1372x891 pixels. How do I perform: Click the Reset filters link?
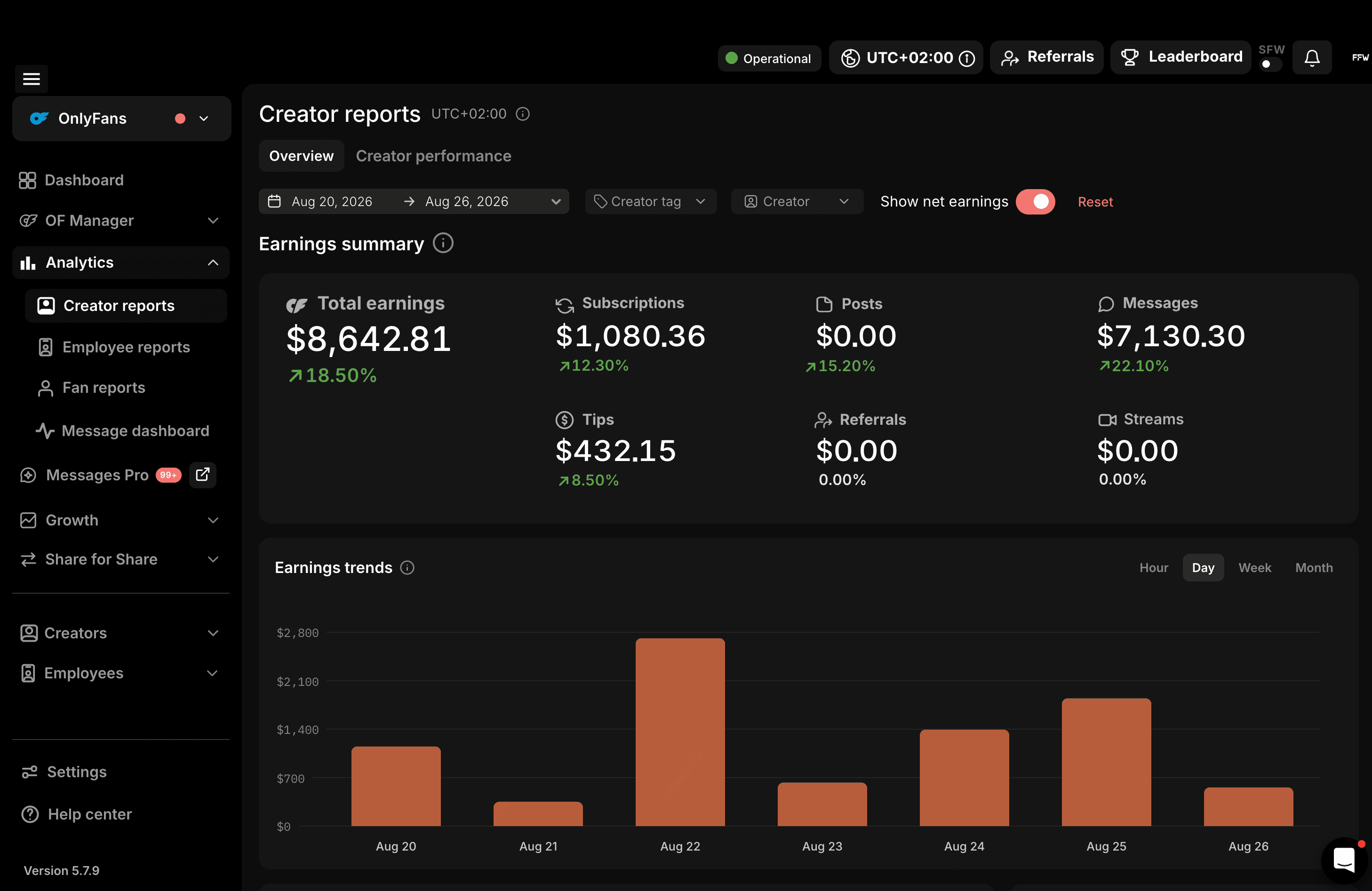[x=1095, y=202]
